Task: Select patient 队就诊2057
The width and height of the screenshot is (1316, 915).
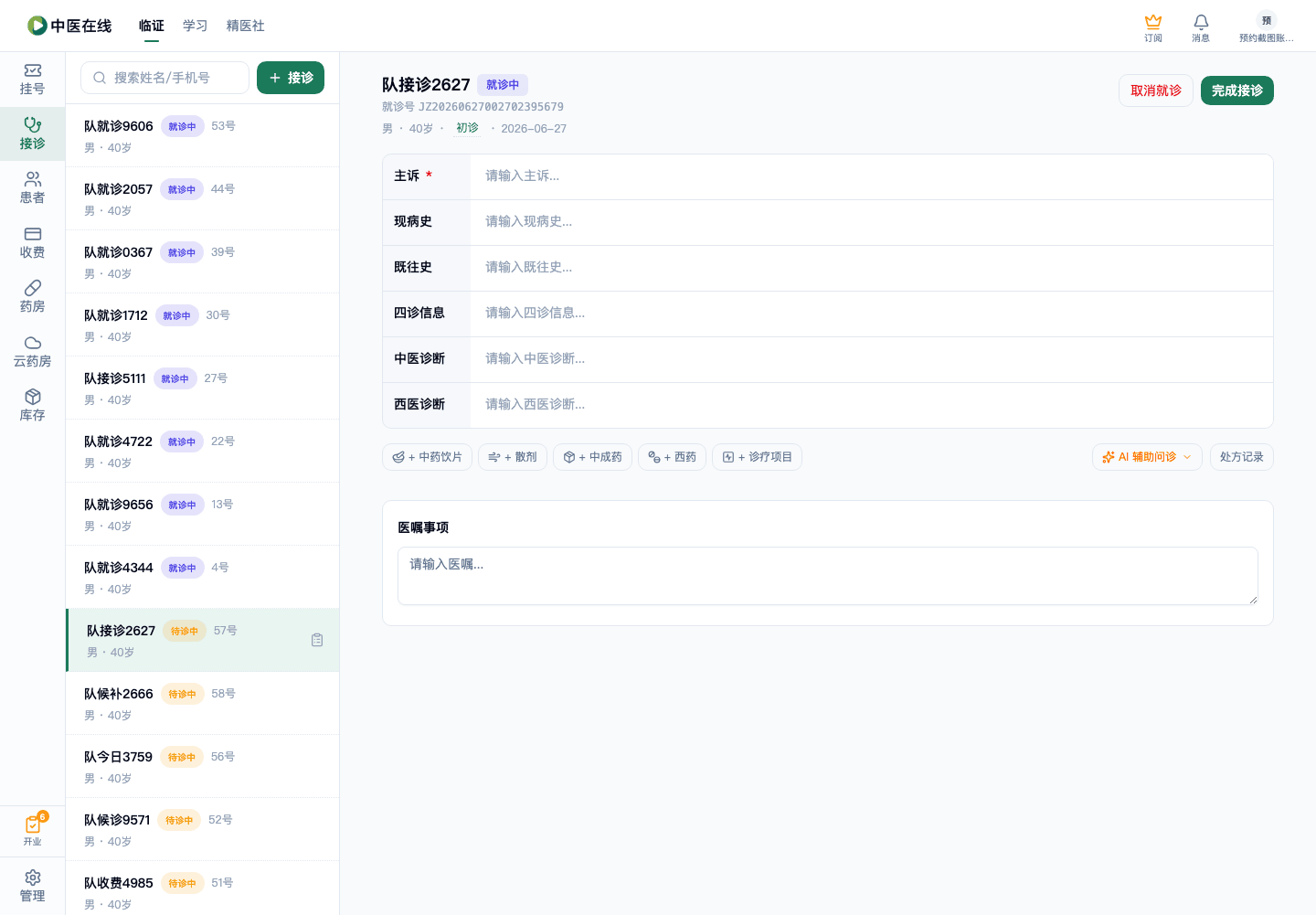Action: (x=203, y=198)
